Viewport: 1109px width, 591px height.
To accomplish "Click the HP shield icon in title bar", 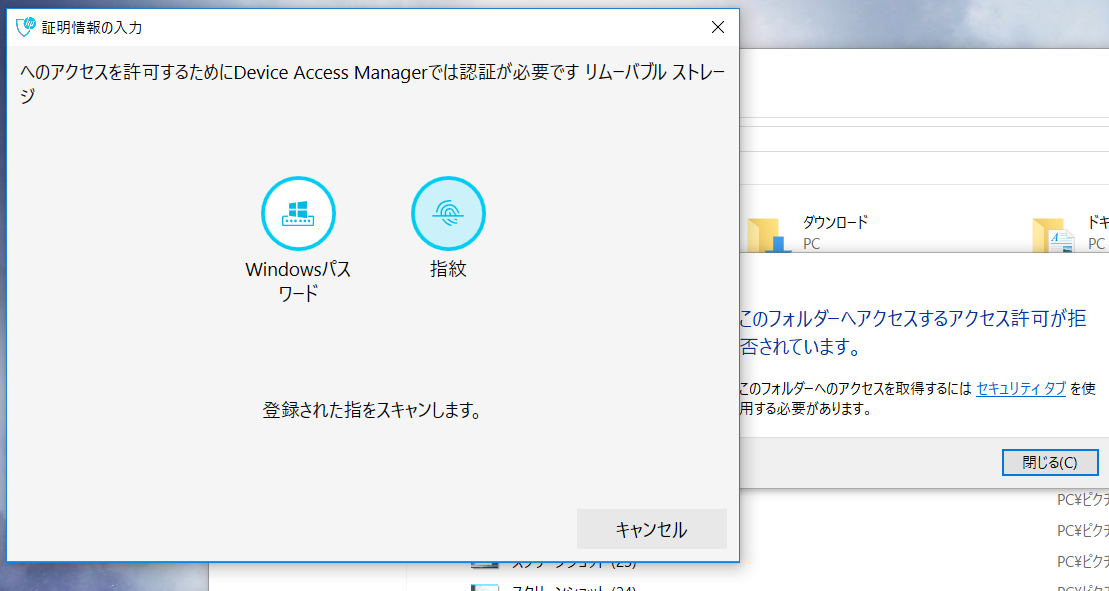I will click(x=25, y=28).
